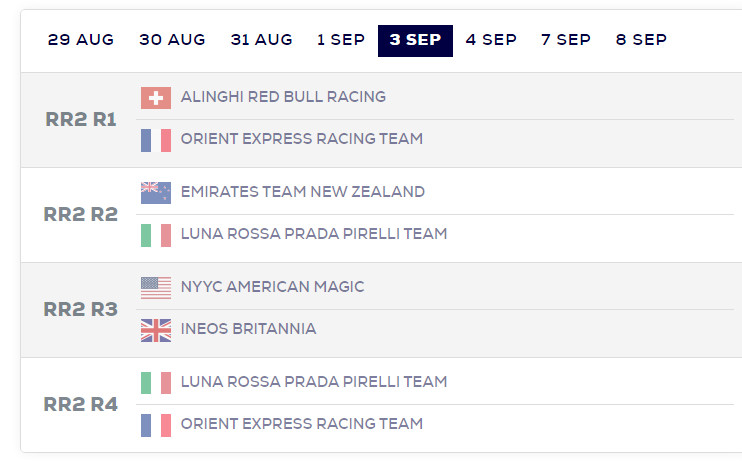This screenshot has height=469, width=742.
Task: Show the 8 SEP race schedule
Action: [641, 40]
